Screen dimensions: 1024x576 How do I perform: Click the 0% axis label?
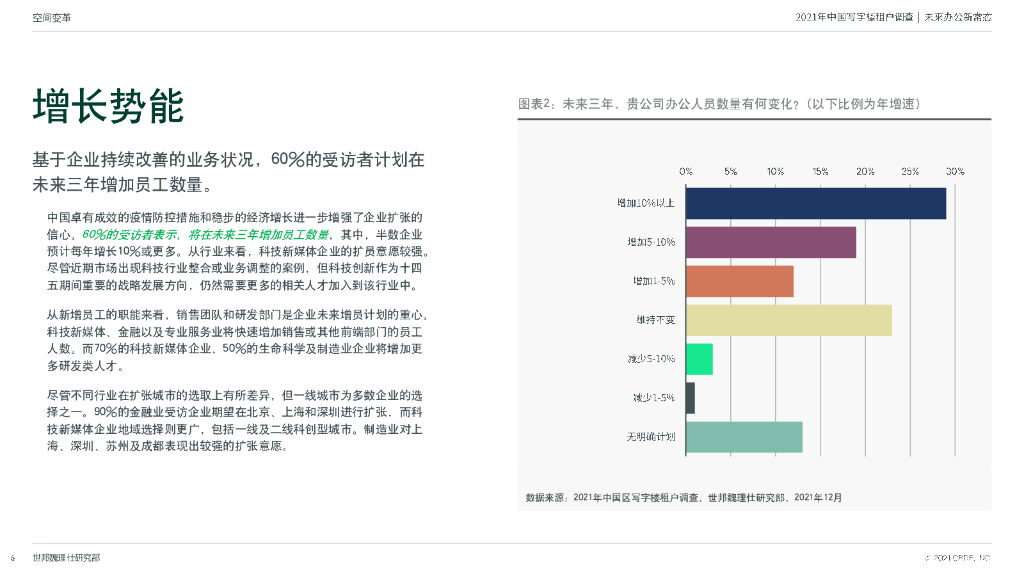pyautogui.click(x=686, y=171)
